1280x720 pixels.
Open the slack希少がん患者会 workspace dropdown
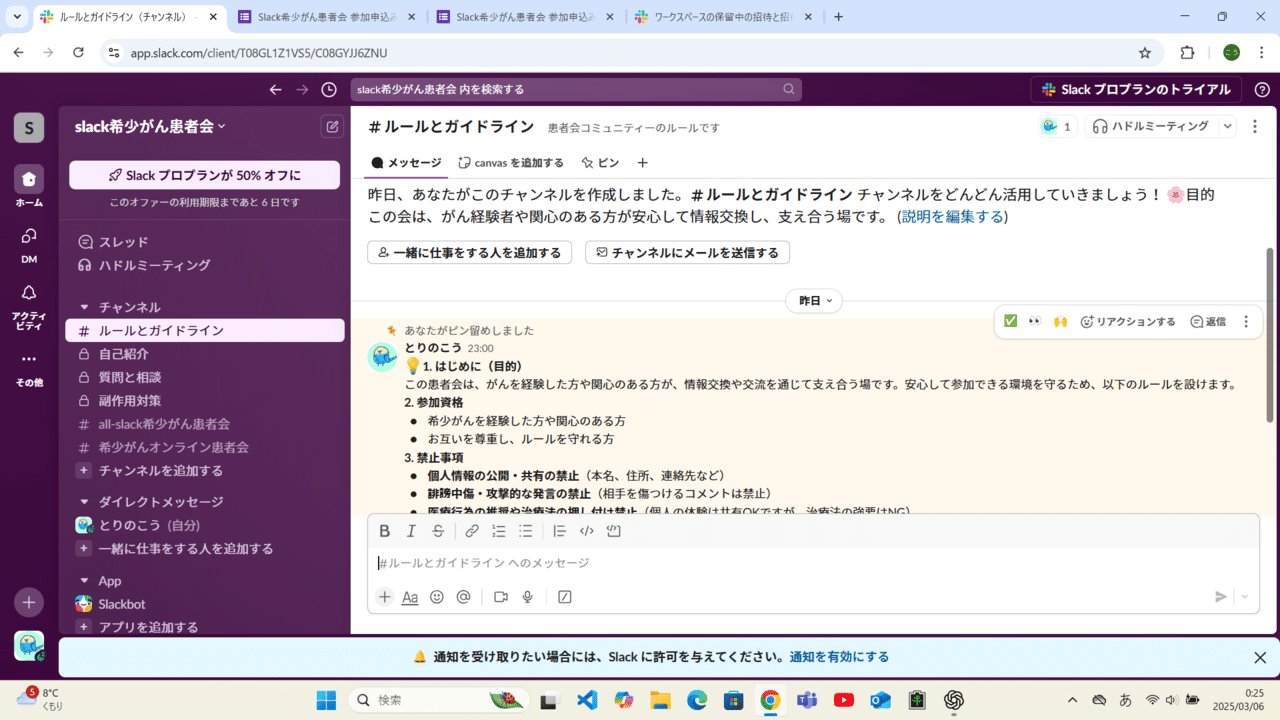(150, 126)
